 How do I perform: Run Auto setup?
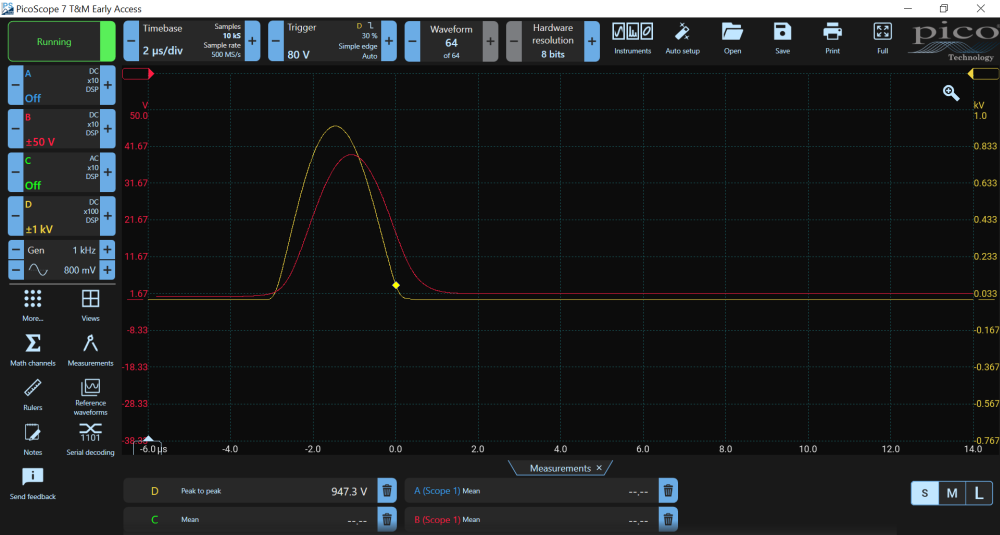coord(682,39)
